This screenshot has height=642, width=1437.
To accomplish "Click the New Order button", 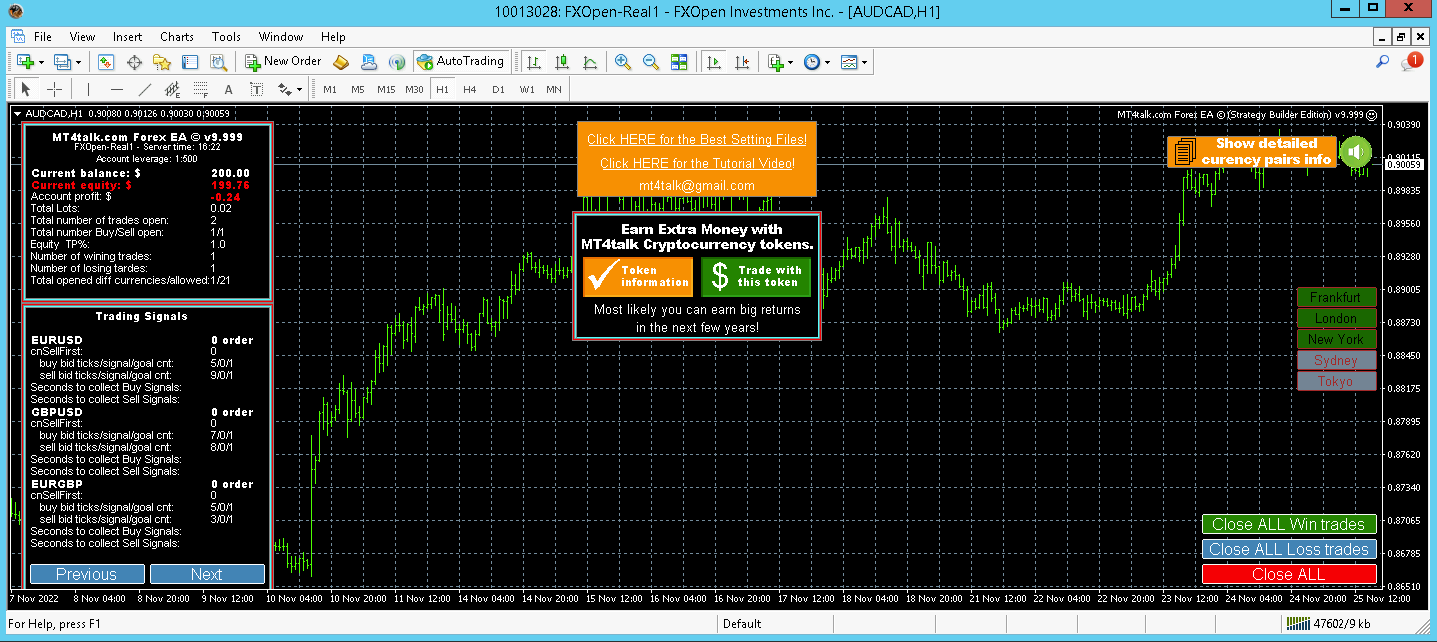I will coord(284,62).
